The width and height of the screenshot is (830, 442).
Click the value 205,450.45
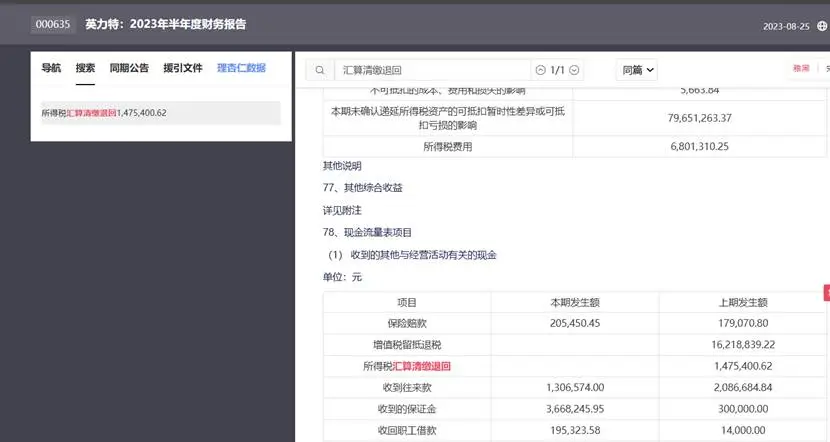575,323
